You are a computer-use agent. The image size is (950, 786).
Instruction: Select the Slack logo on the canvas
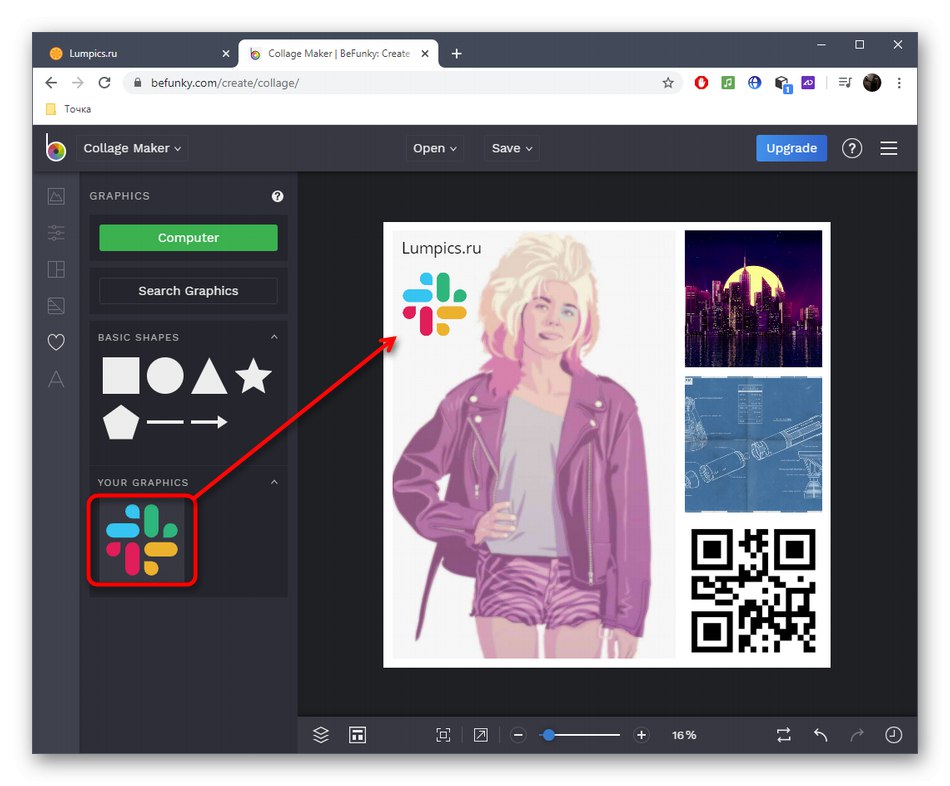click(x=434, y=304)
